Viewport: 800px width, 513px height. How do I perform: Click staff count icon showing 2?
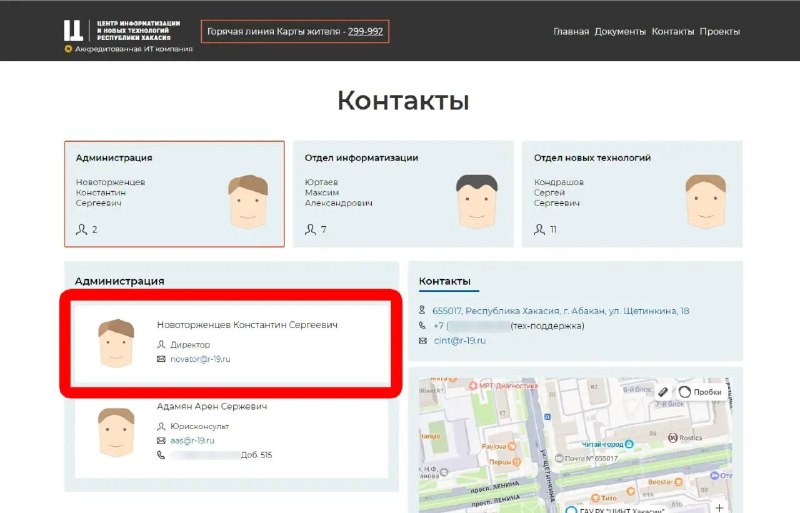coord(82,229)
